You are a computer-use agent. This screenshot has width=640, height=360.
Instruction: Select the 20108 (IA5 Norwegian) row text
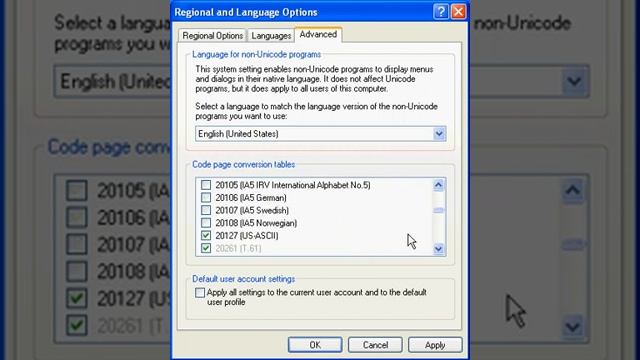(256, 223)
